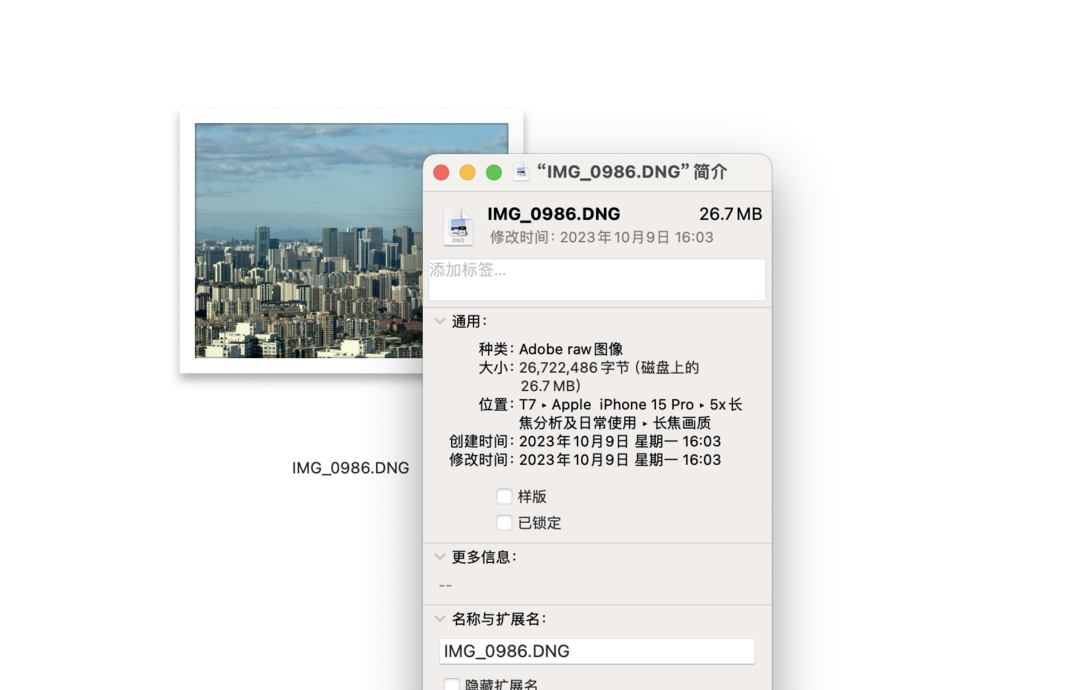Toggle the 隐藏扩展名 checkbox
The image size is (1080, 690).
[x=452, y=685]
